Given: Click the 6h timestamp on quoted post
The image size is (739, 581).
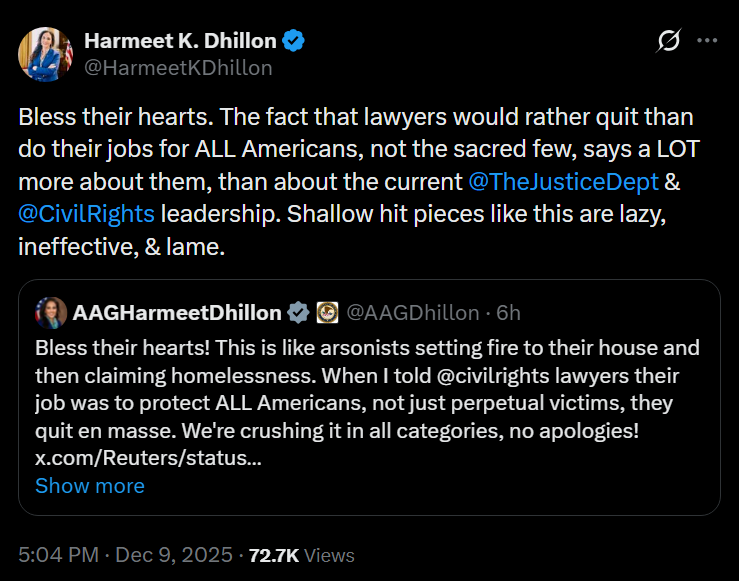Looking at the screenshot, I should [x=508, y=313].
